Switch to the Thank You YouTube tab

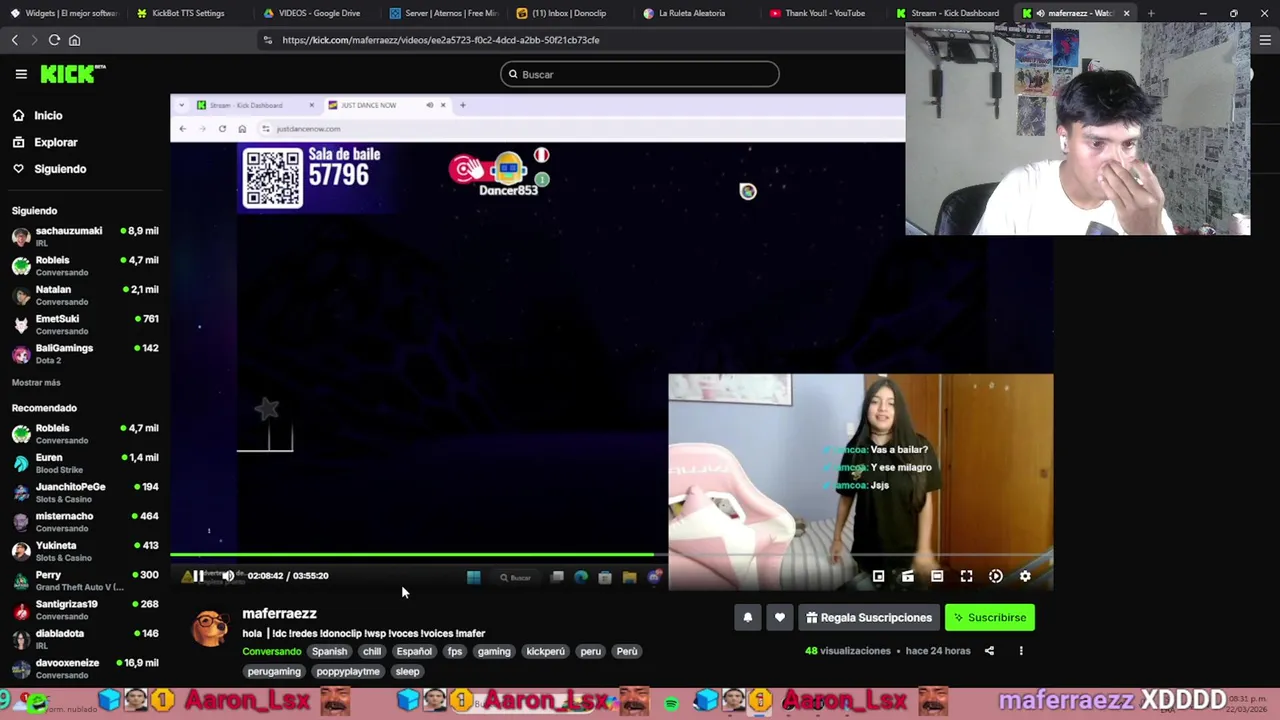click(823, 13)
